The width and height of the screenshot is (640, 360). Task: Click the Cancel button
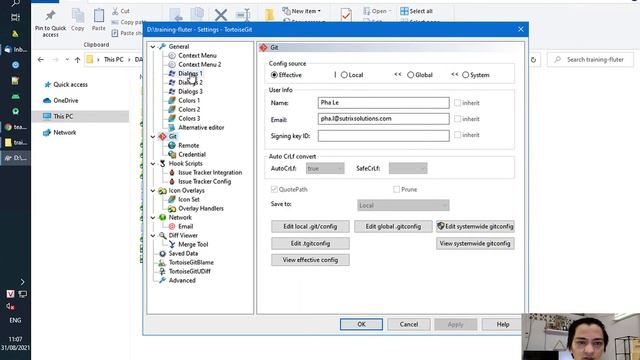[409, 324]
